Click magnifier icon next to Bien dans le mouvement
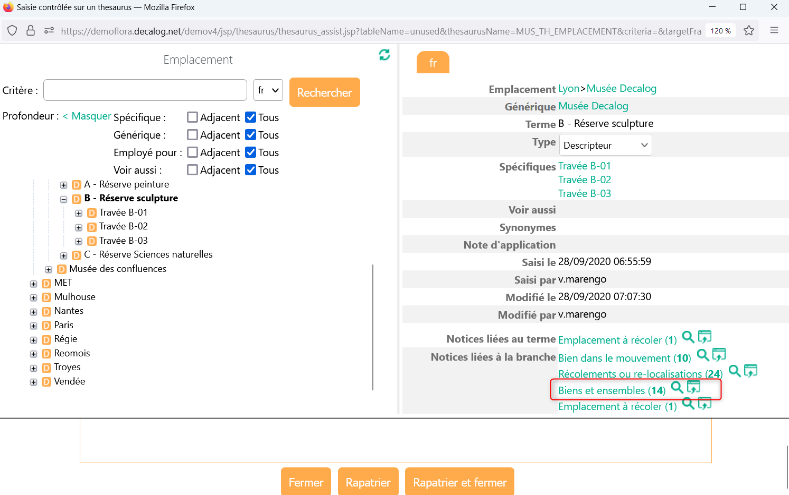 tap(703, 355)
